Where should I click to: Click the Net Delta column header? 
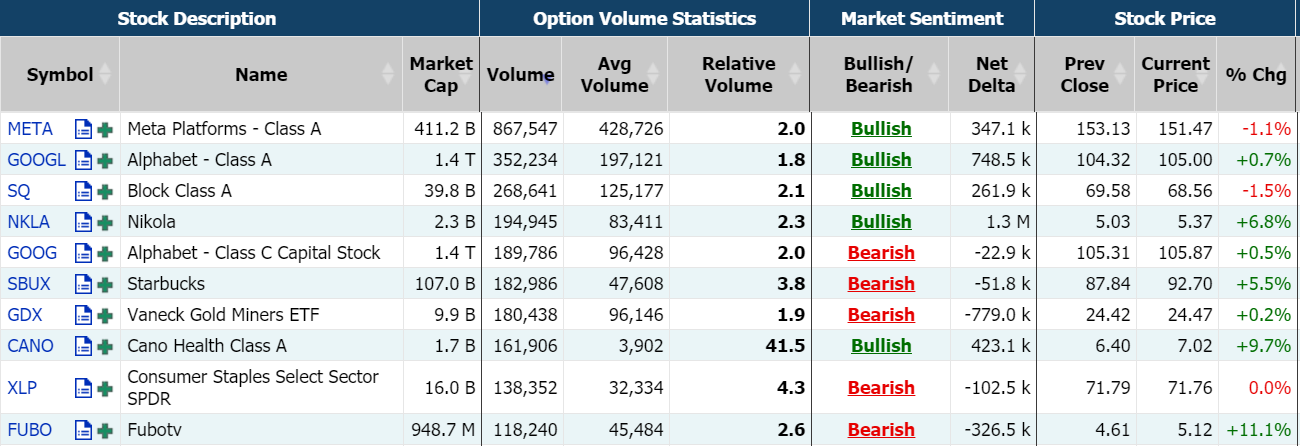coord(992,74)
